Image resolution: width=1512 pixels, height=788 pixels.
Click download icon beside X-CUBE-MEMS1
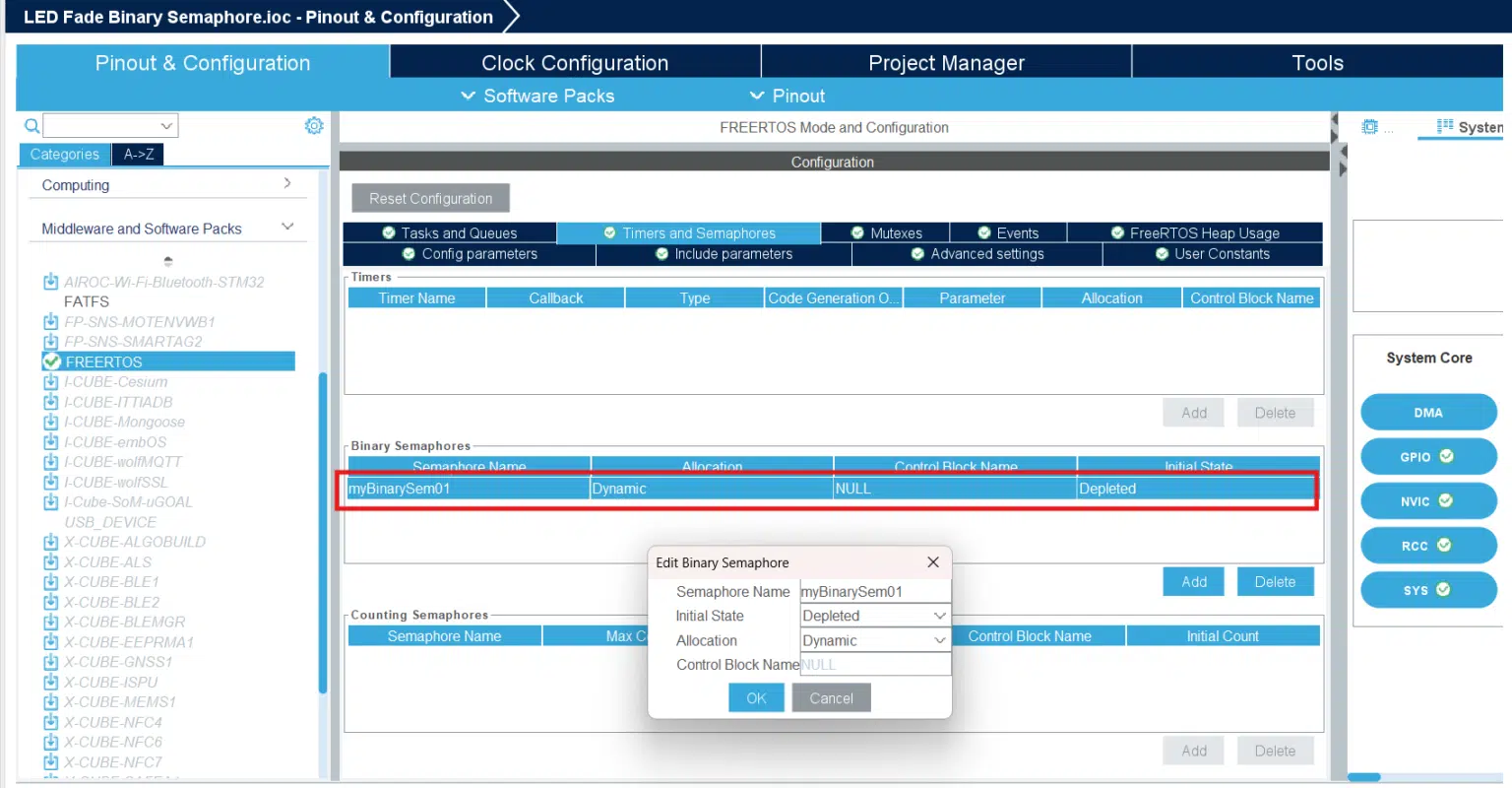point(51,702)
